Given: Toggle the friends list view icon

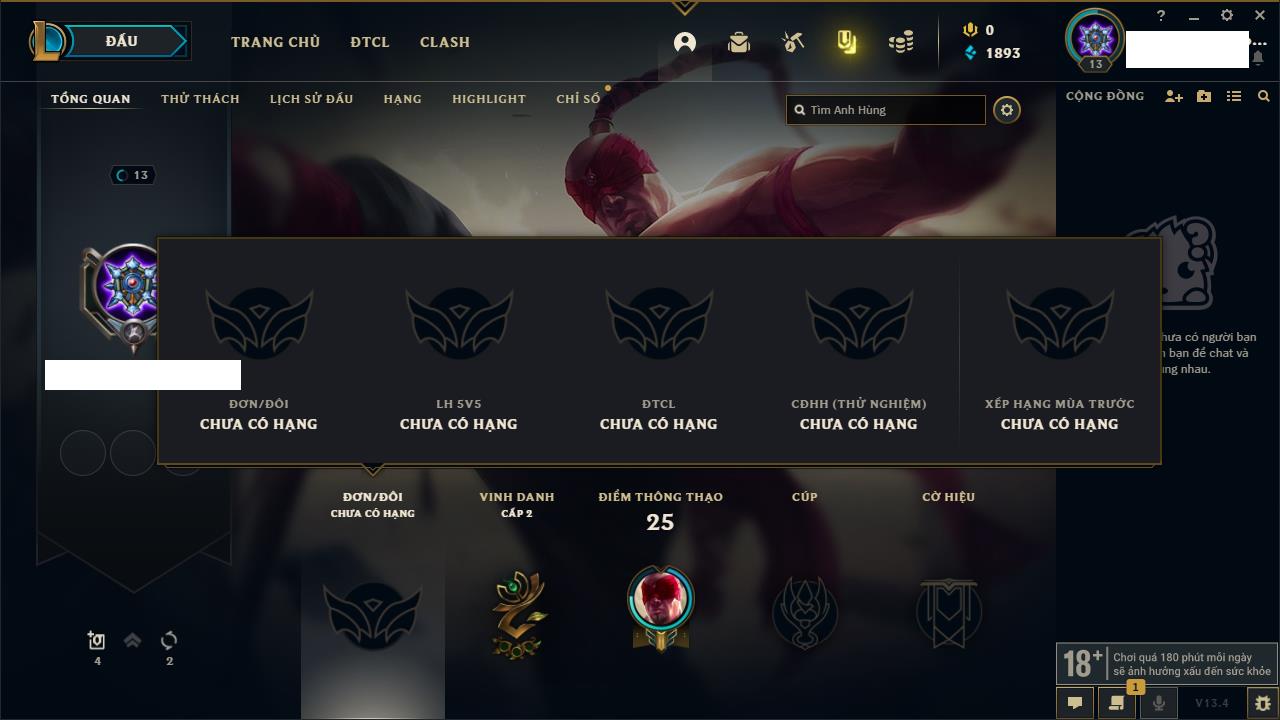Looking at the screenshot, I should tap(1234, 96).
